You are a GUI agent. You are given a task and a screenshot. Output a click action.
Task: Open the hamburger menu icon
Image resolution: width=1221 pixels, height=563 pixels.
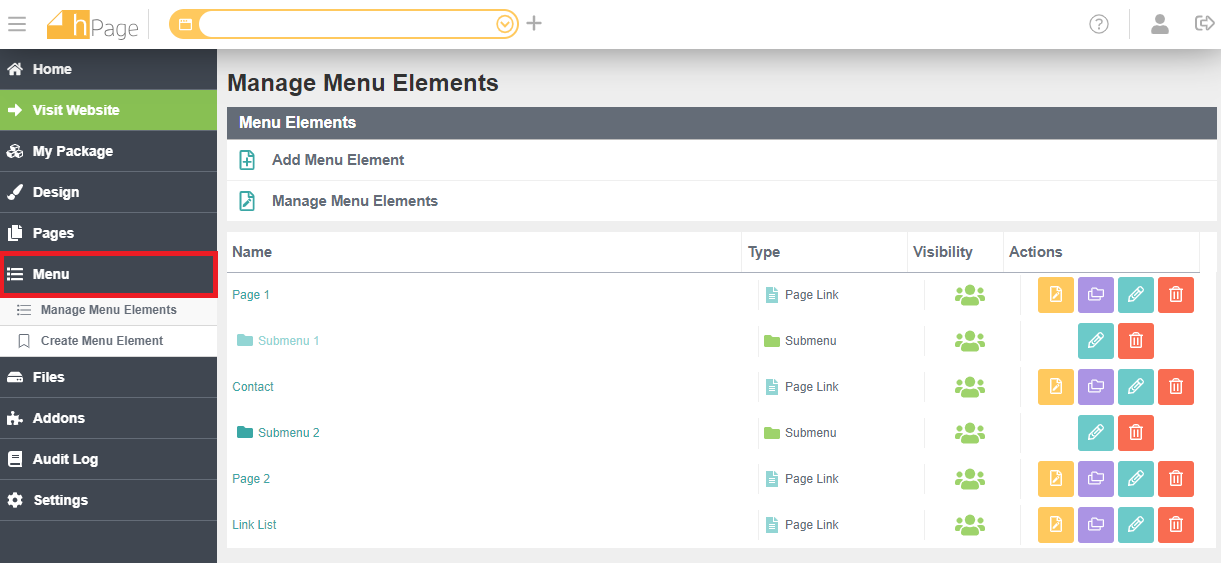pyautogui.click(x=17, y=23)
